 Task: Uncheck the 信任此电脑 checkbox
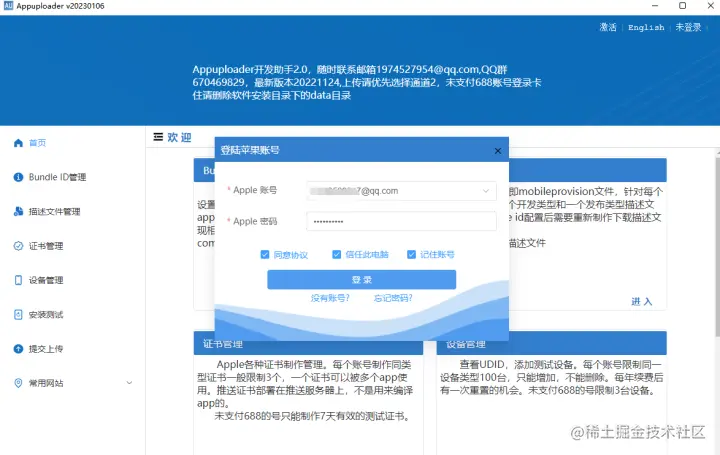(x=337, y=254)
